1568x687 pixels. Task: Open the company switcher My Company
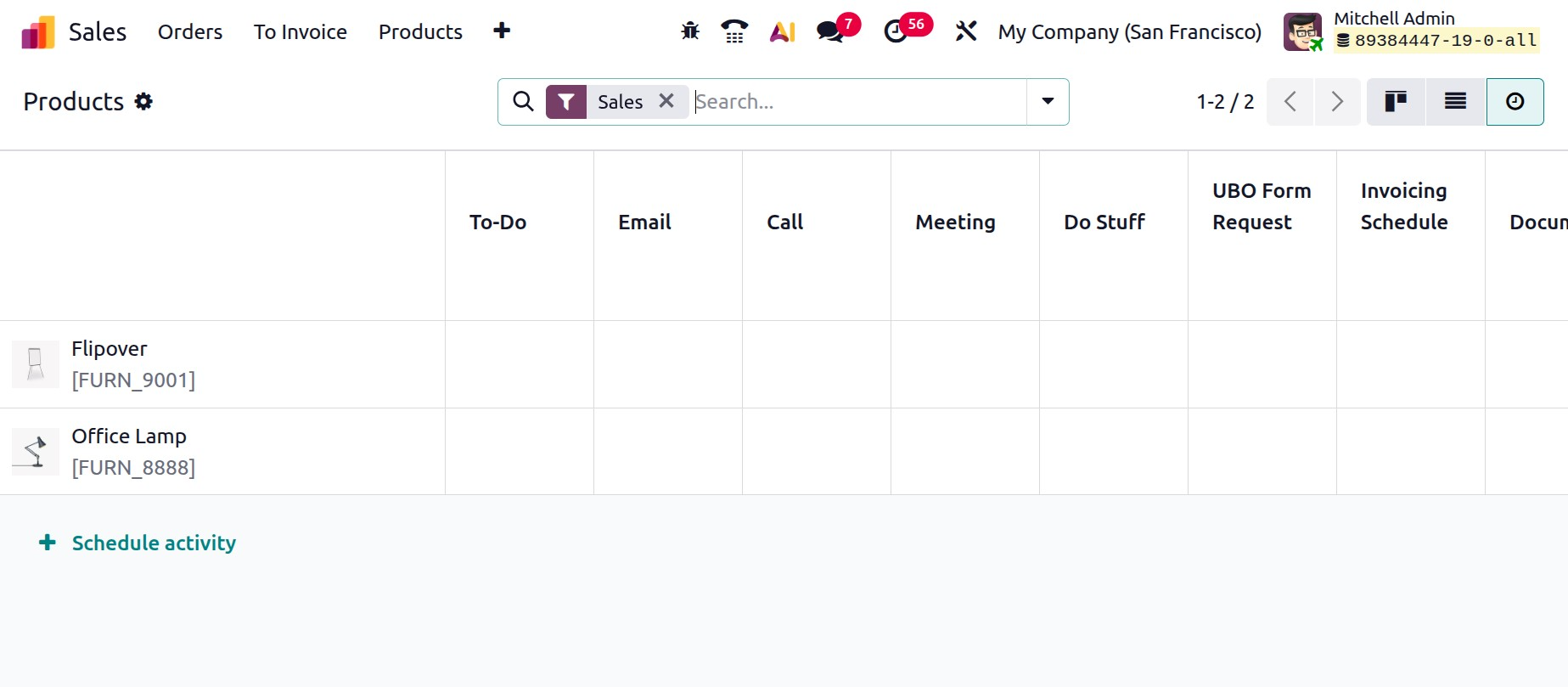[1129, 32]
